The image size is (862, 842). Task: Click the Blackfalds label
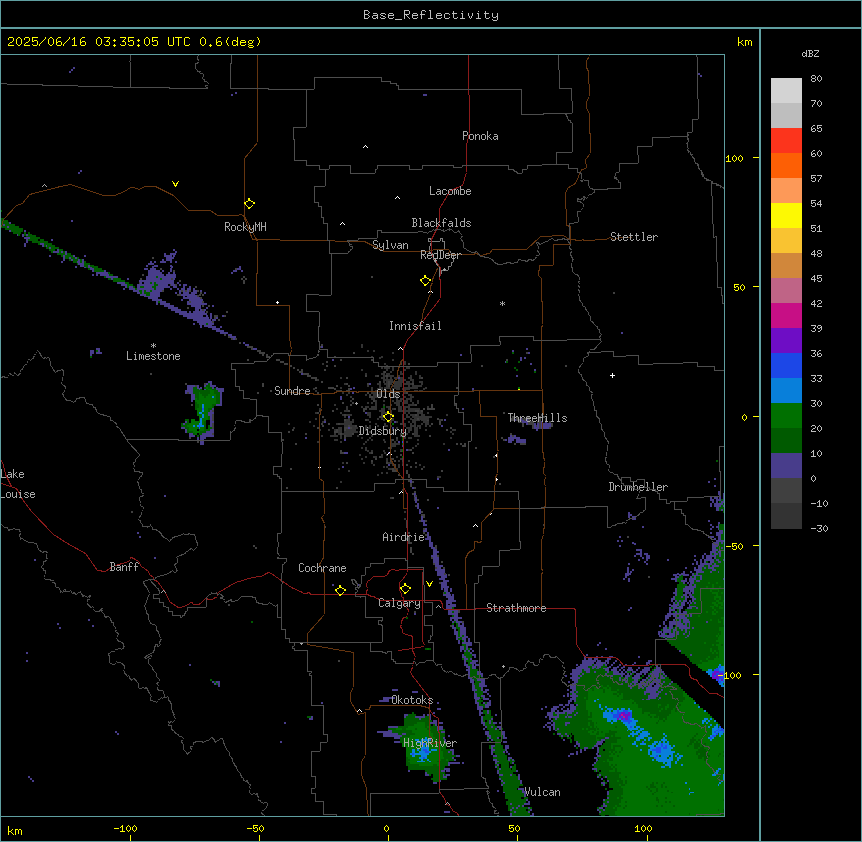click(441, 223)
